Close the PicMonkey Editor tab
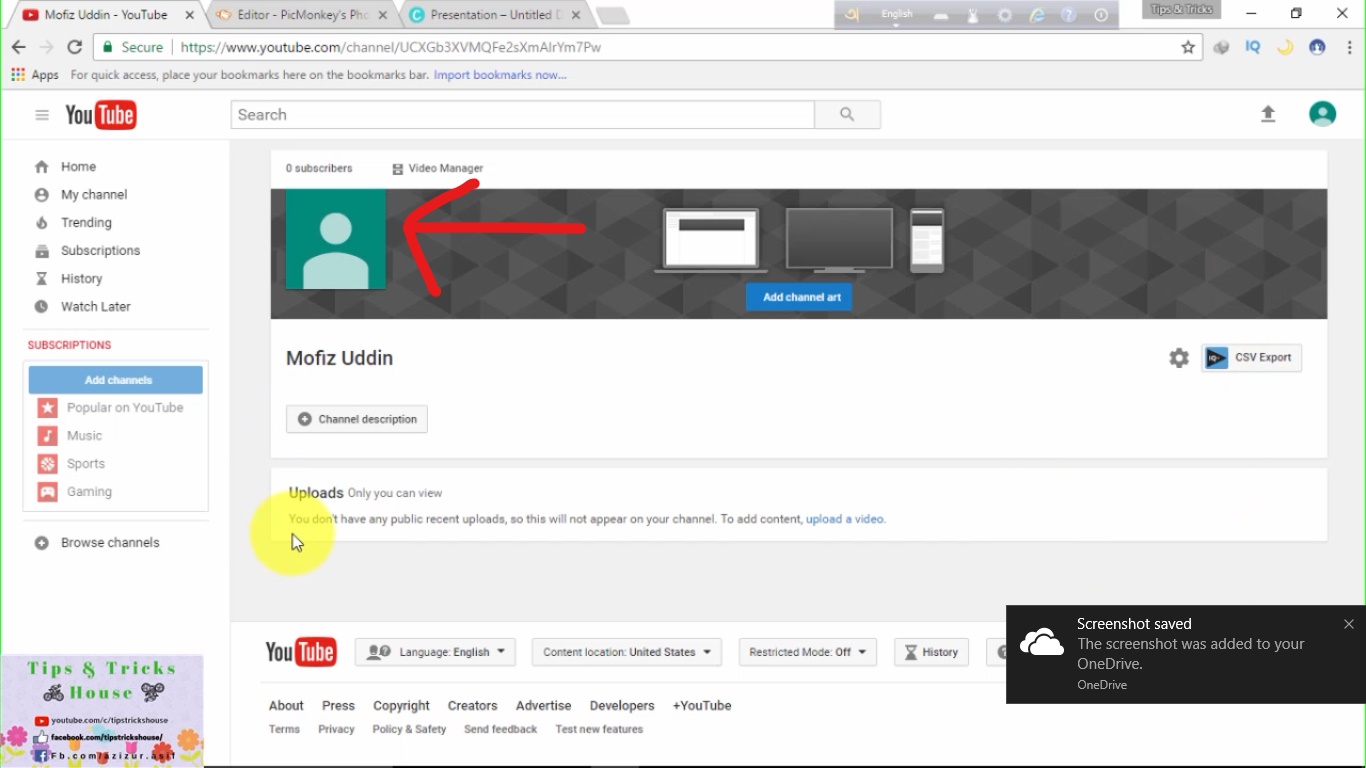This screenshot has width=1366, height=768. point(383,15)
